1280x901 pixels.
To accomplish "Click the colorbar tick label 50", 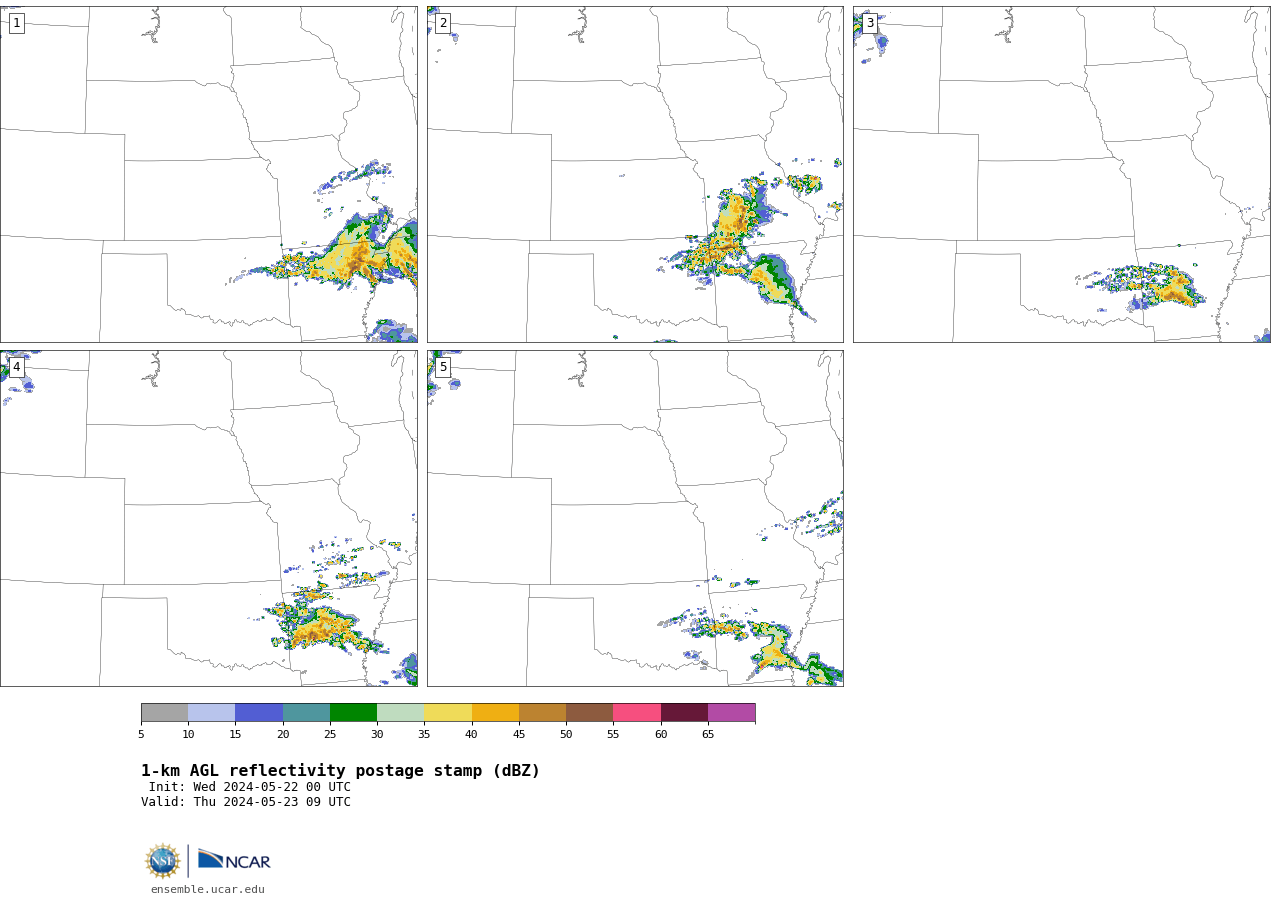I will coord(566,735).
